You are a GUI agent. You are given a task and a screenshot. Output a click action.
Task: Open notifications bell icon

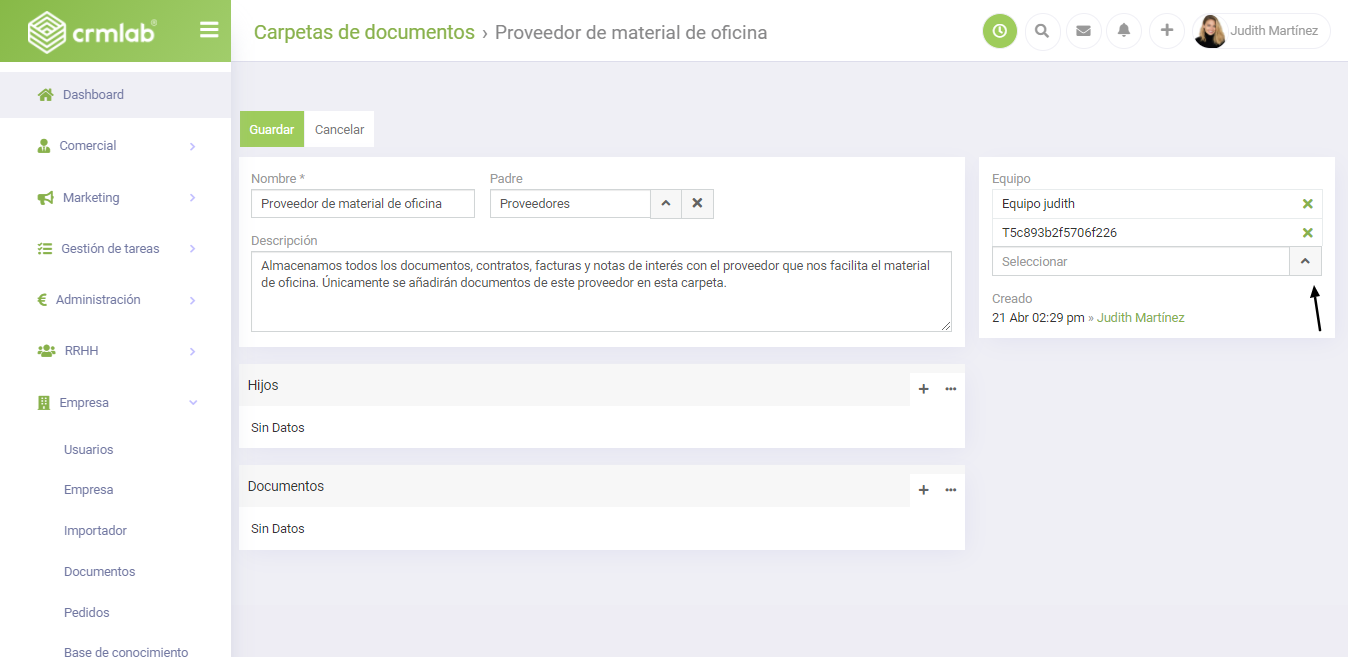point(1124,31)
